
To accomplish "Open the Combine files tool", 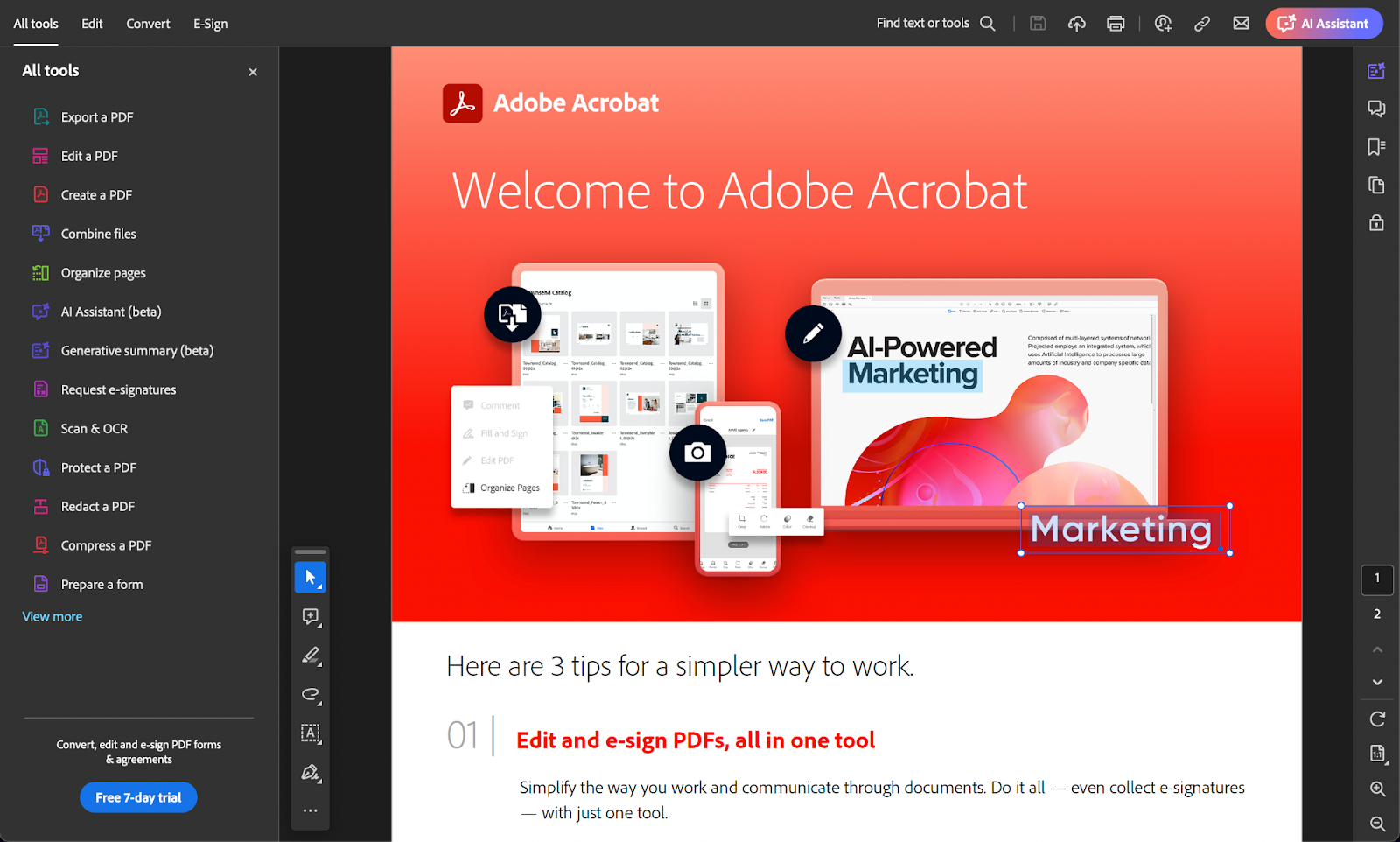I will click(x=84, y=234).
